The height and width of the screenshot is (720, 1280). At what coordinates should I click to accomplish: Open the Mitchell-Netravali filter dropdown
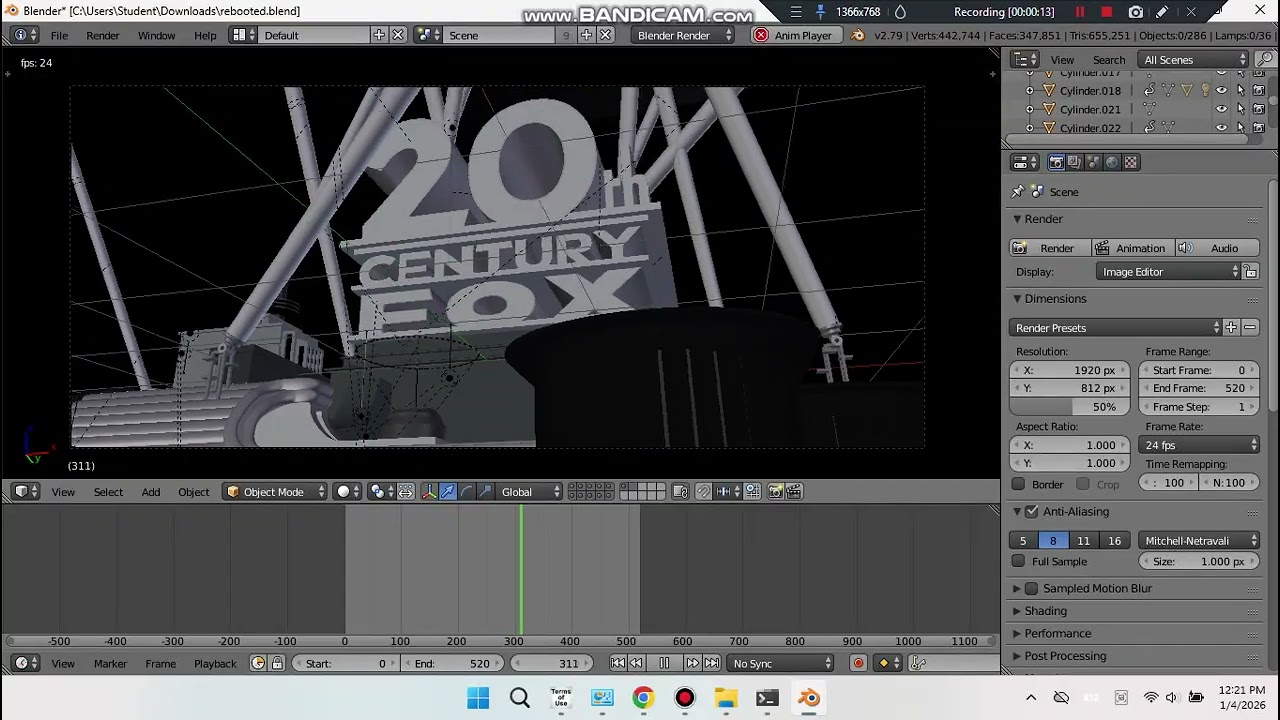coord(1199,541)
